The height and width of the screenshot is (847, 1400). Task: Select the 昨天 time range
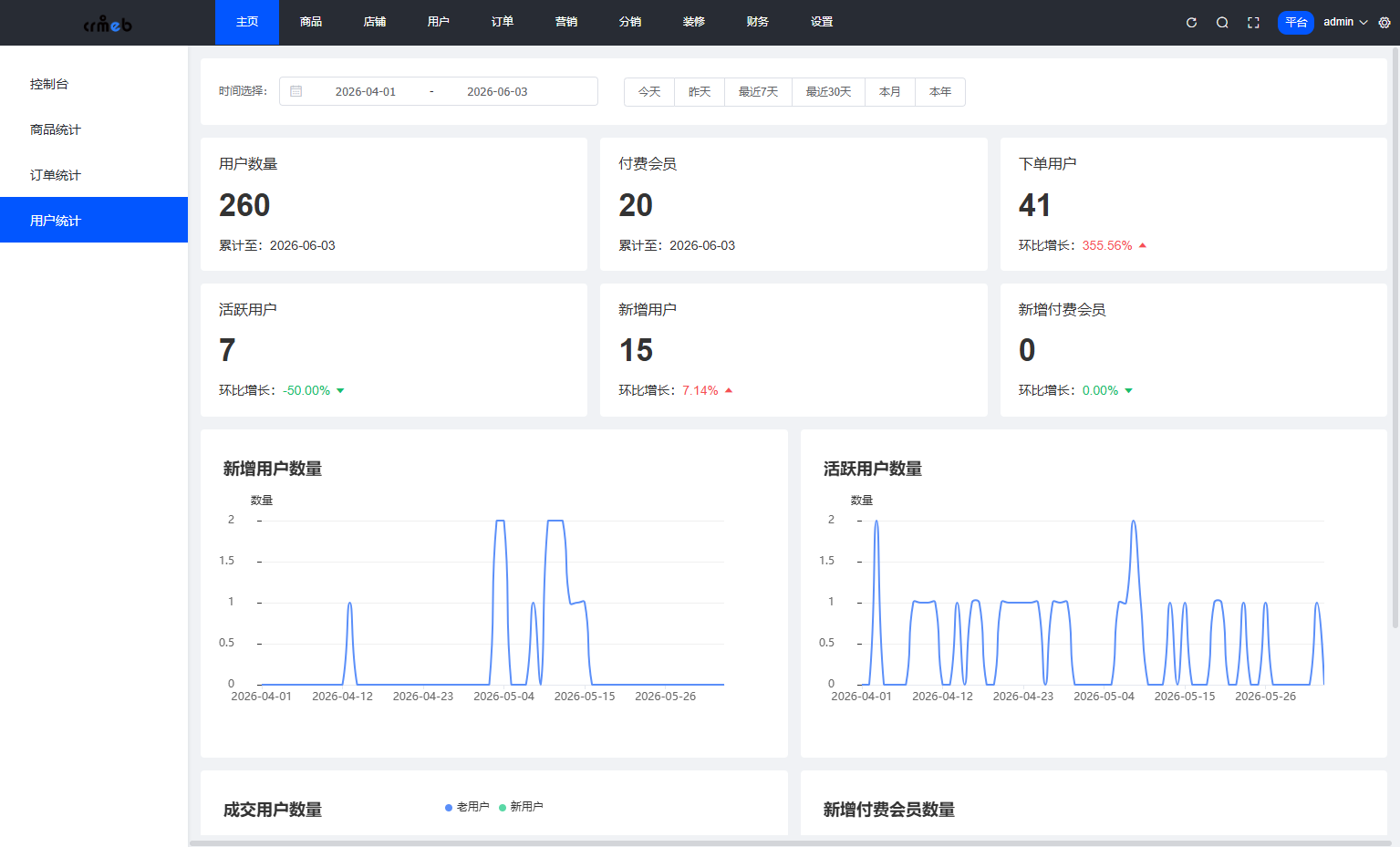[x=700, y=92]
